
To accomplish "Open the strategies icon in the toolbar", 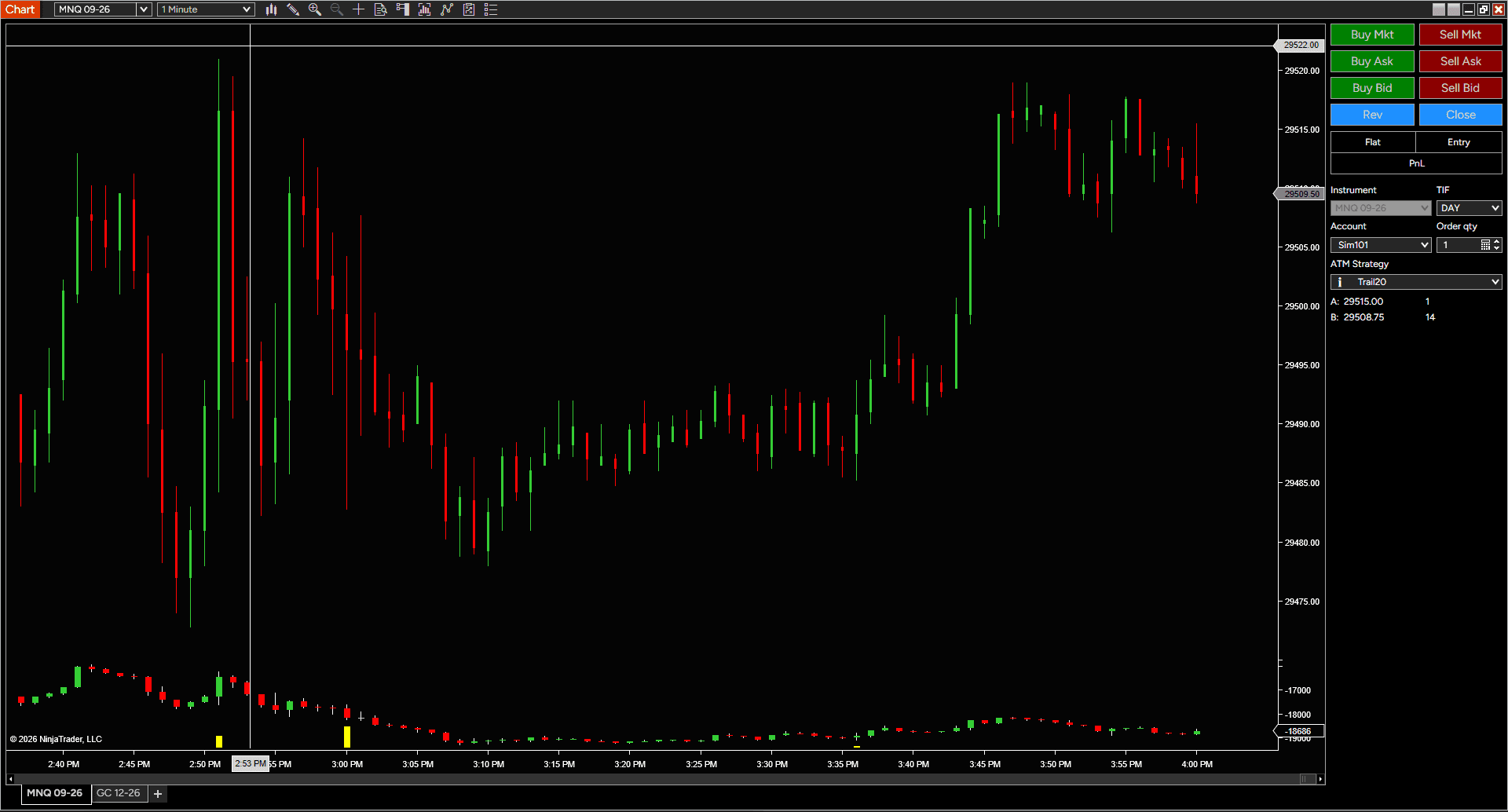I will coord(447,9).
